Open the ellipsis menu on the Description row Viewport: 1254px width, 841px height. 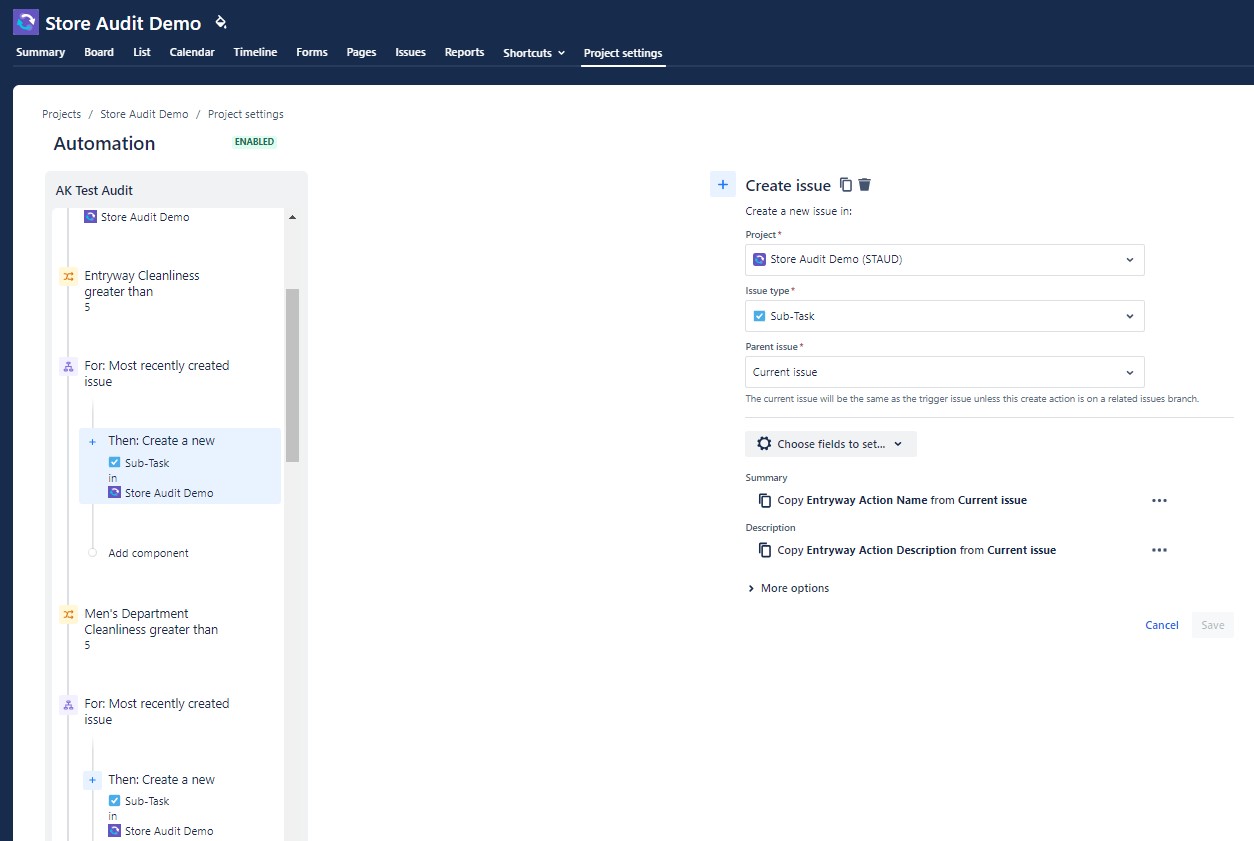tap(1159, 550)
